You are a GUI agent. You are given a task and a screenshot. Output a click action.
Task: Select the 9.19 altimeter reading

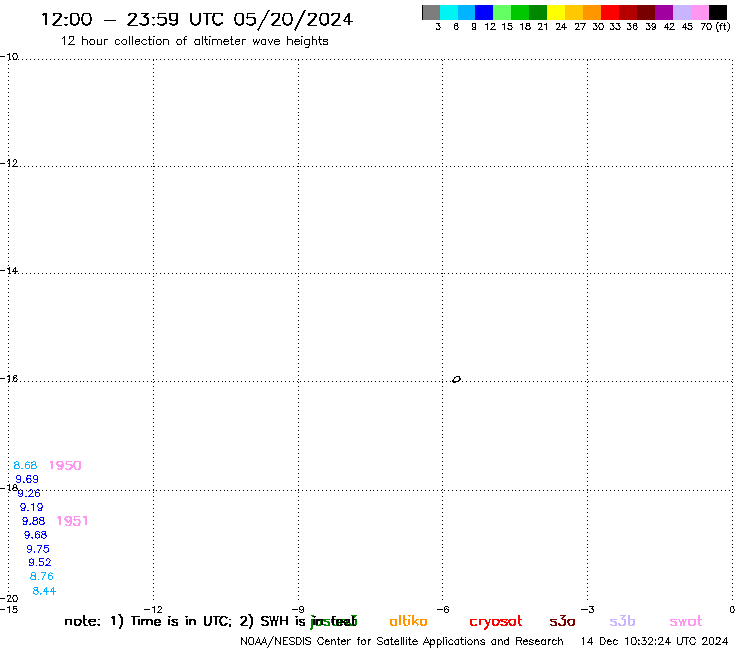tap(32, 507)
